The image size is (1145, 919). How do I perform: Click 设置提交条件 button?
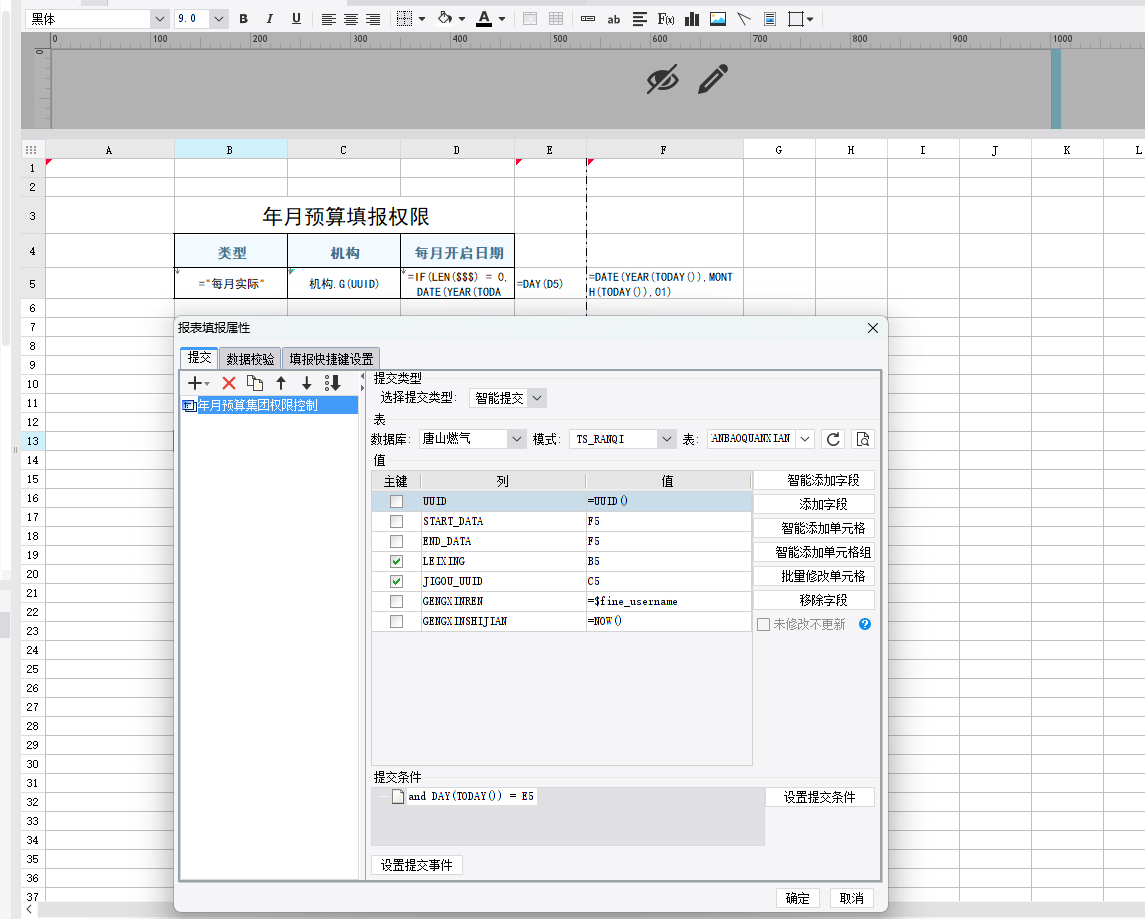(819, 797)
